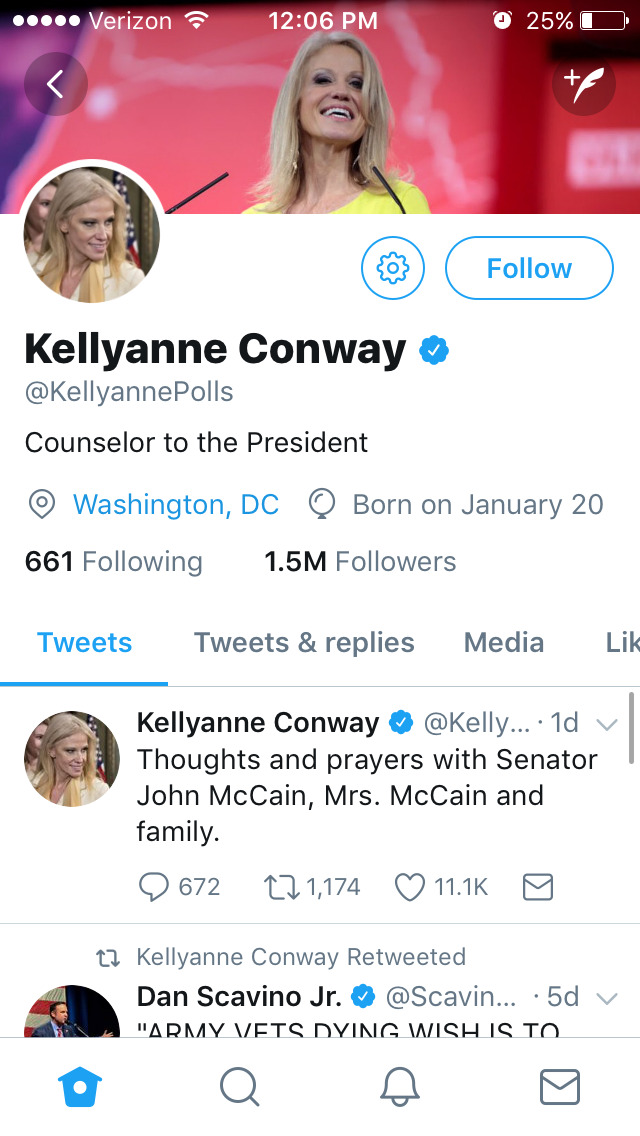Open the Washington, DC location link
This screenshot has width=640, height=1136.
(x=176, y=505)
